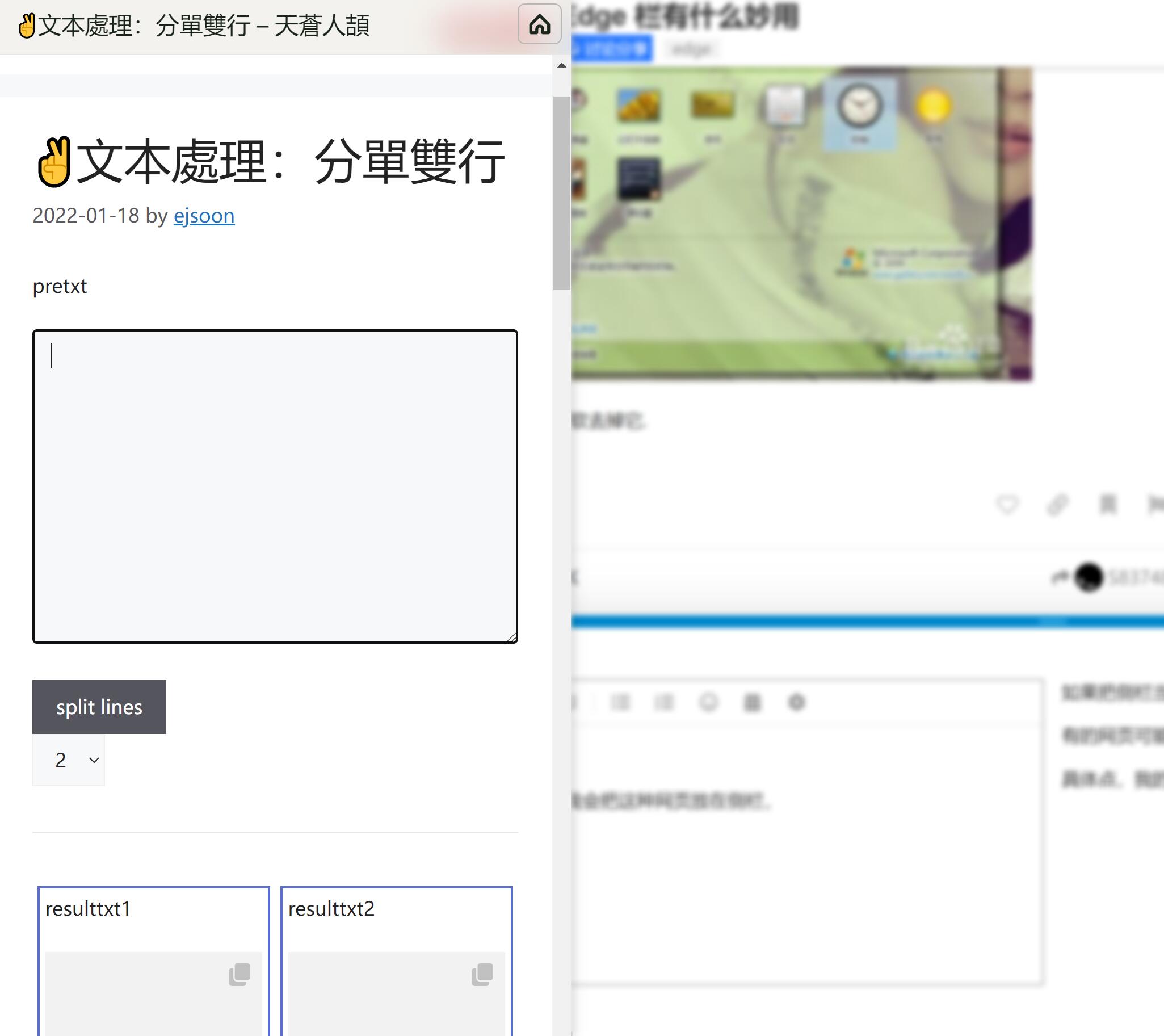Click the table grid icon in editor toolbar
This screenshot has width=1164, height=1036.
pos(752,702)
